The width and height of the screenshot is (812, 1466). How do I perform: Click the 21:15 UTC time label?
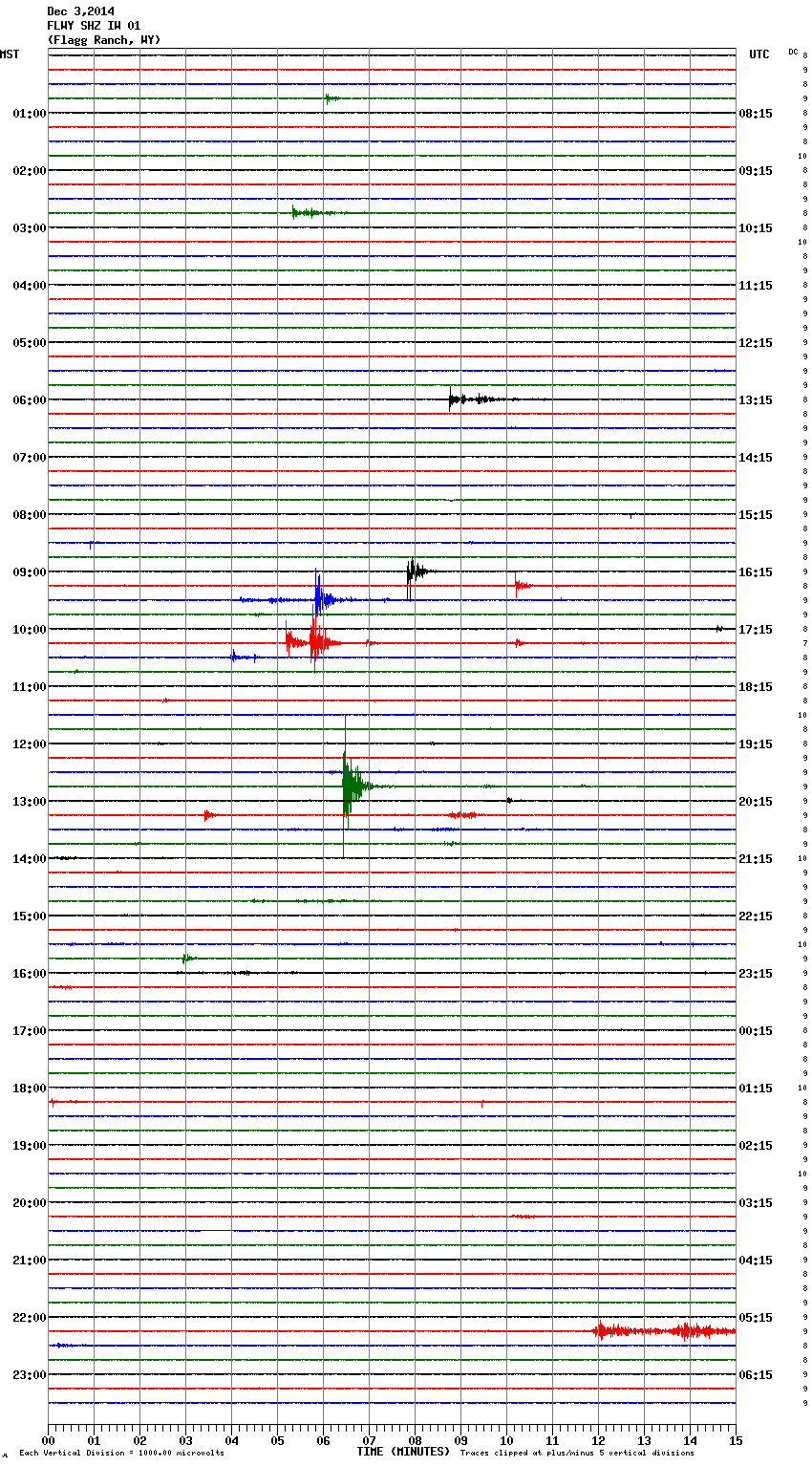756,859
